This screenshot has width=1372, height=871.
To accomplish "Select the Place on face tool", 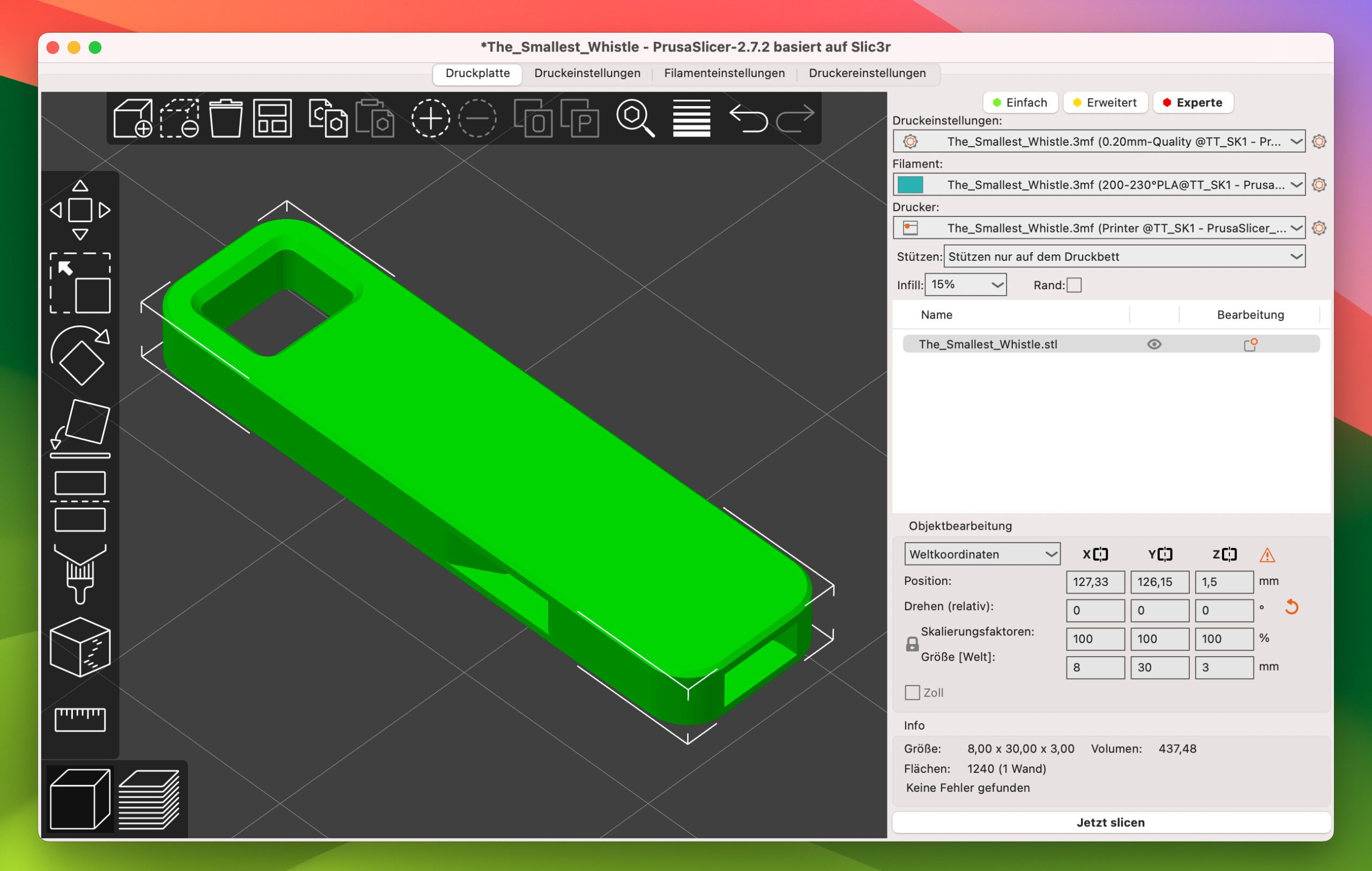I will click(80, 429).
